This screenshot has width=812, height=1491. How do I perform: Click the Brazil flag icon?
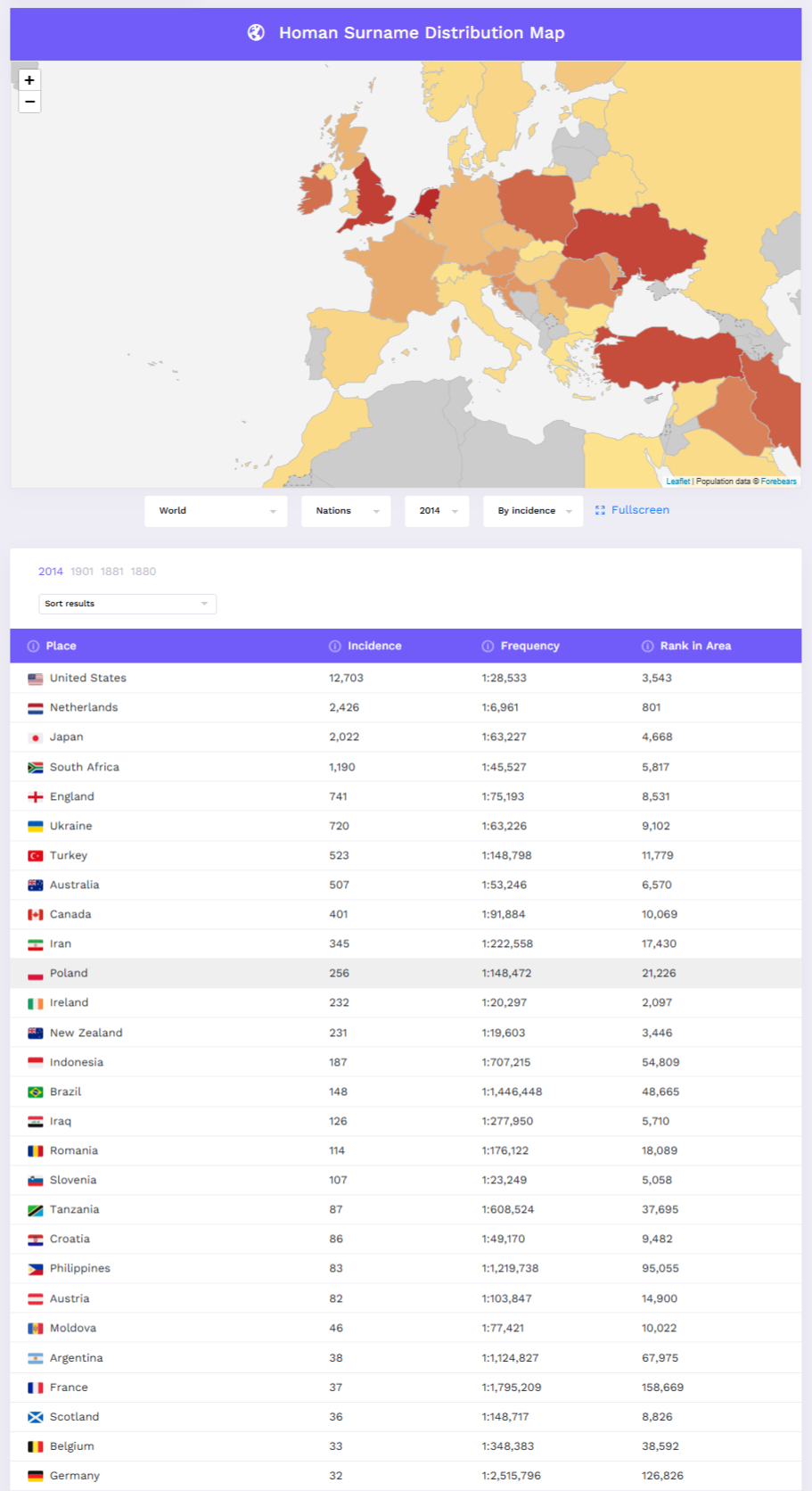pos(36,1091)
